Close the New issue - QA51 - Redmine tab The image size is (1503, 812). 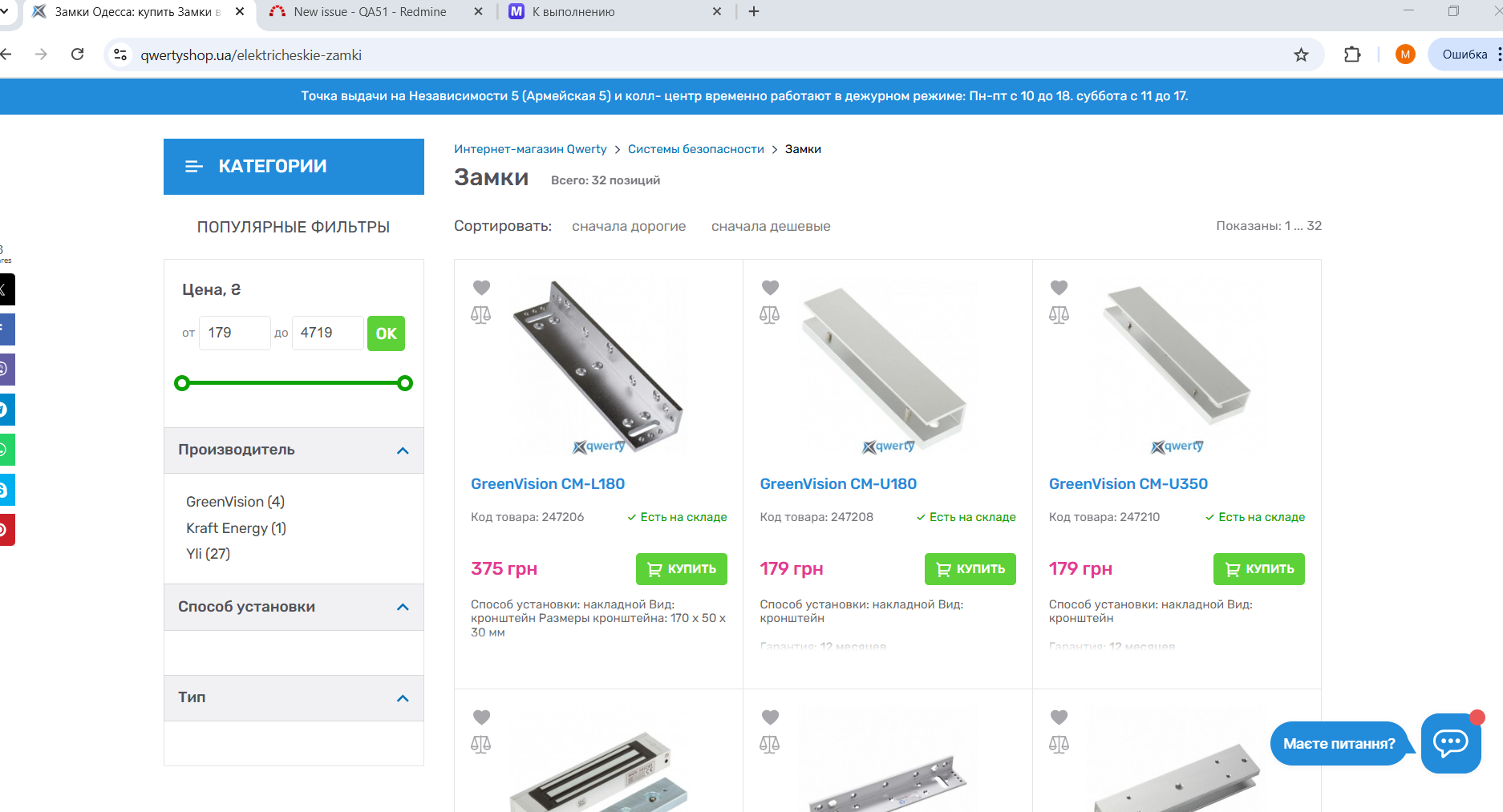[479, 12]
